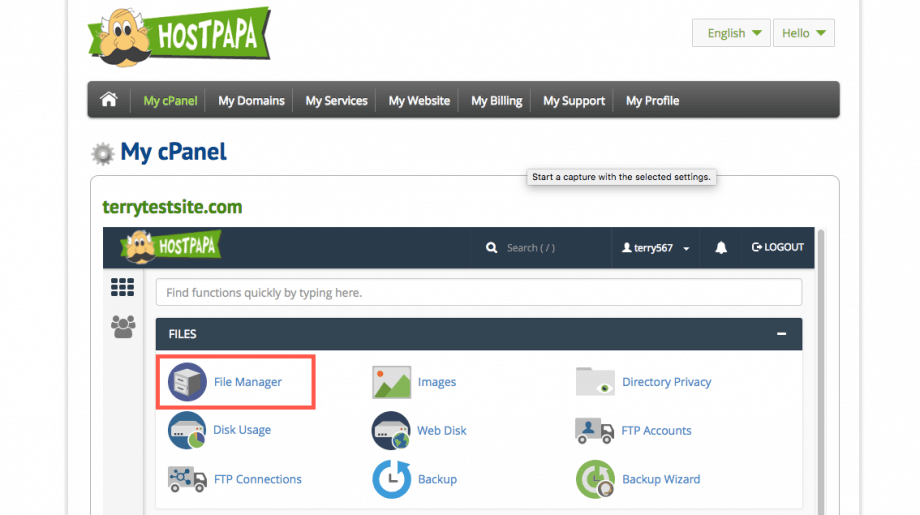Open the user manager sidebar icon

123,327
